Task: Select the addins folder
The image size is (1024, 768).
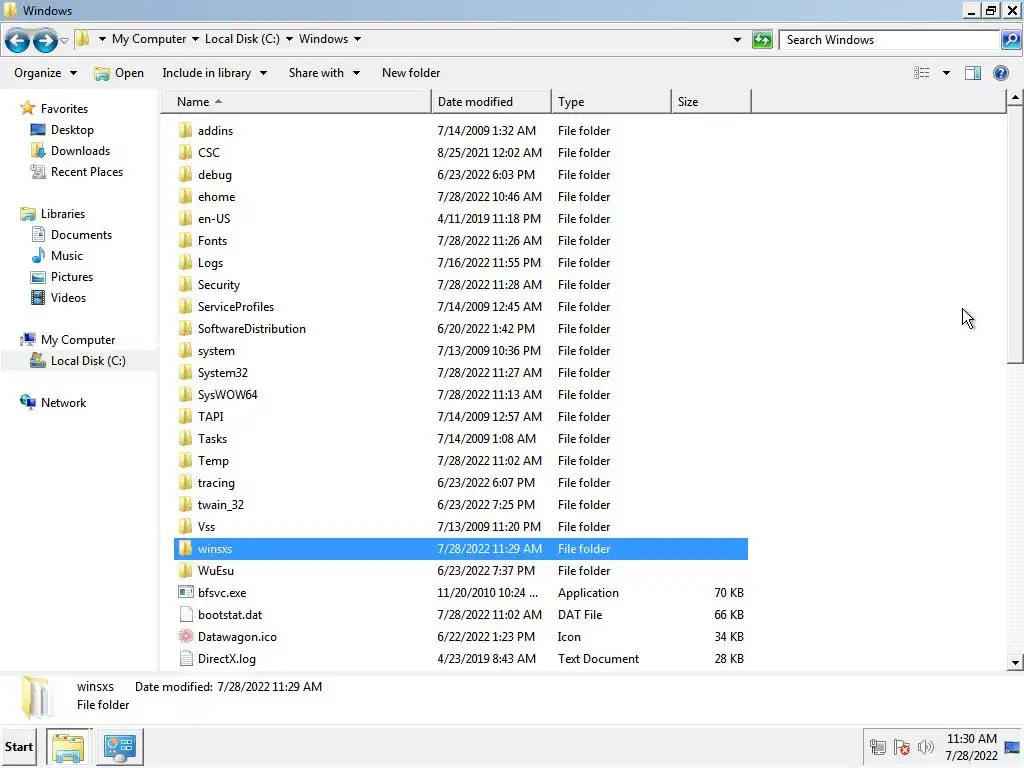Action: point(216,131)
